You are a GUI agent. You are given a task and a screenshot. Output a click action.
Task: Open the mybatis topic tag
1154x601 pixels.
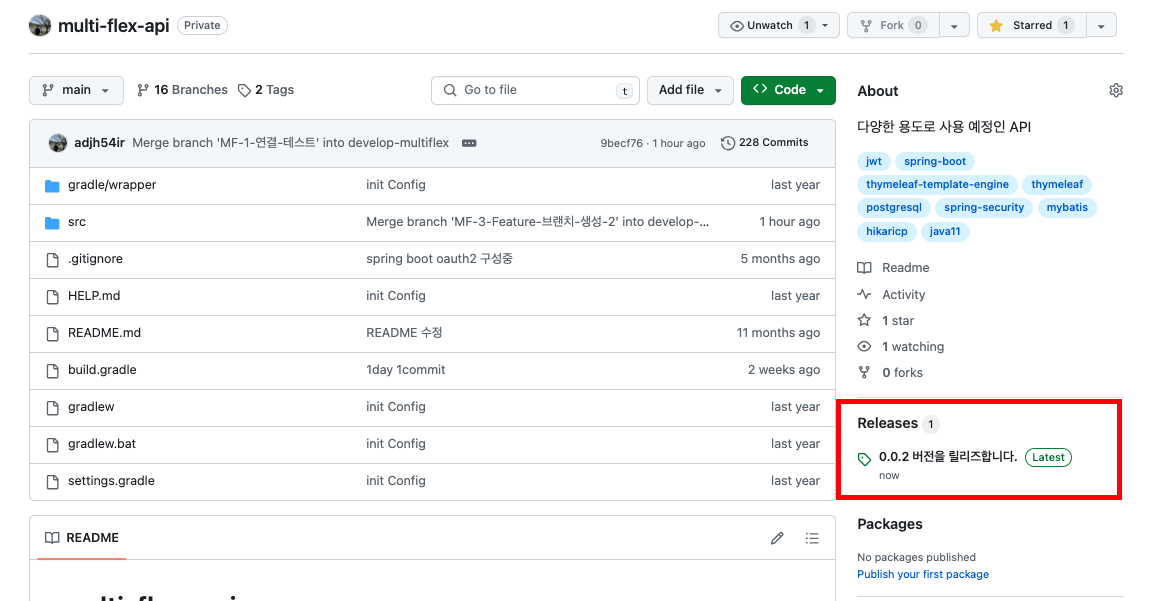1067,207
